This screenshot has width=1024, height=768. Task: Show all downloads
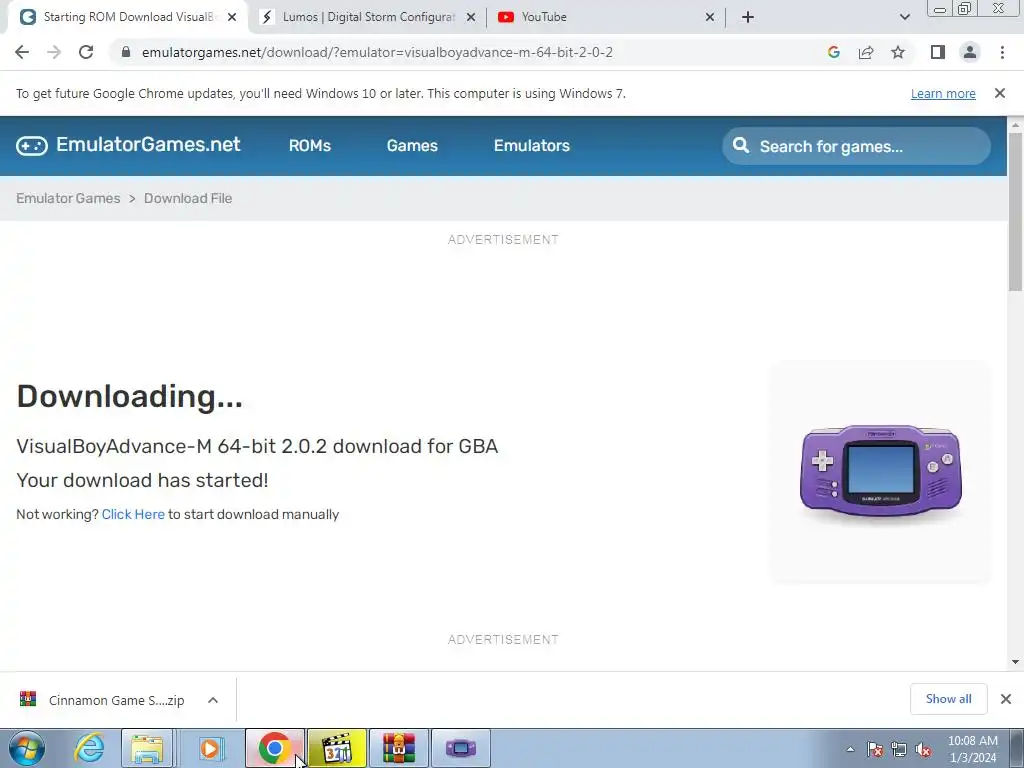[x=948, y=699]
